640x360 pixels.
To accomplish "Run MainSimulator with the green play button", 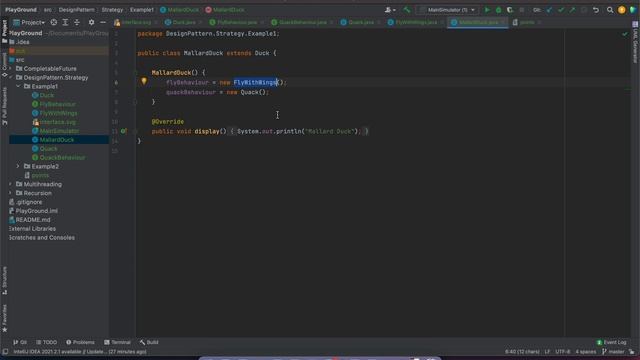I will click(x=487, y=10).
